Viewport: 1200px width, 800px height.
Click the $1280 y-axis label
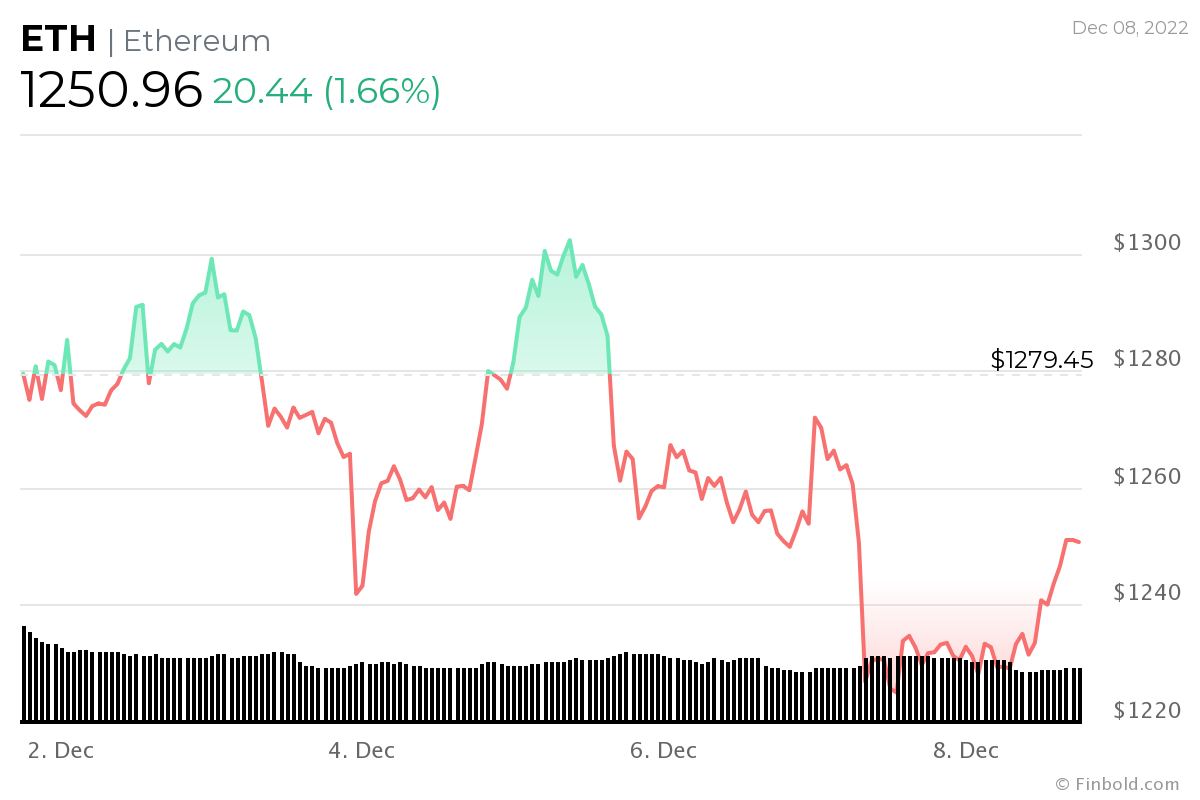(1147, 359)
